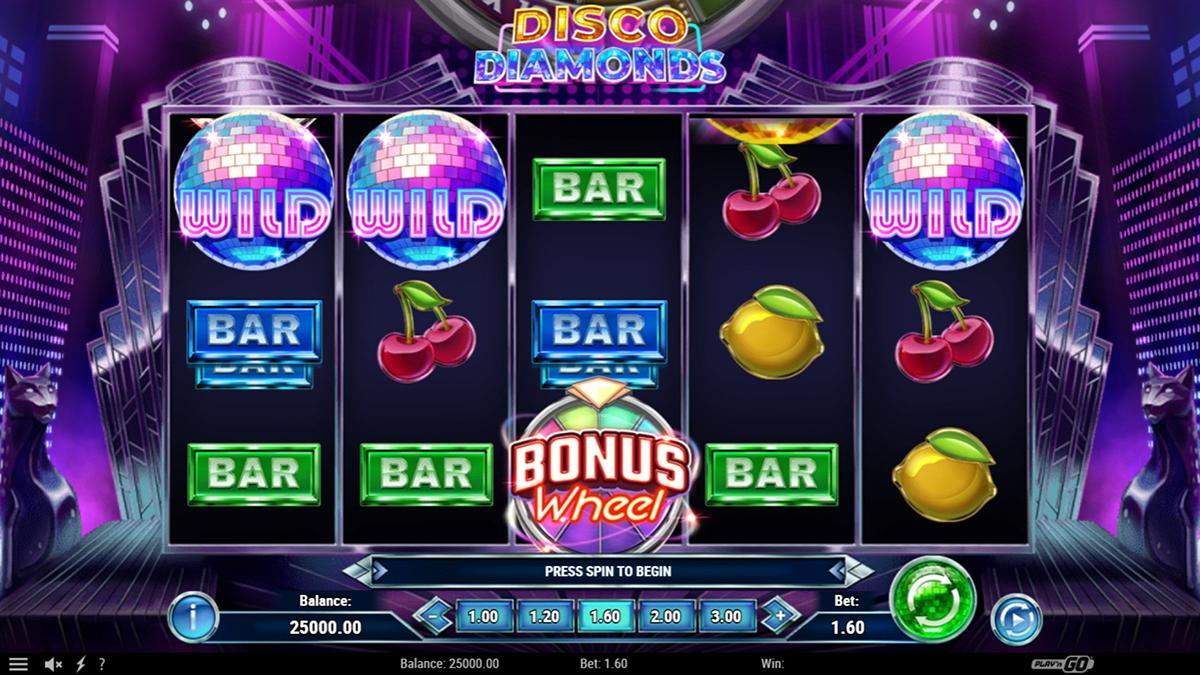Viewport: 1200px width, 675px height.
Task: Toggle the muted sound speaker icon
Action: point(55,664)
